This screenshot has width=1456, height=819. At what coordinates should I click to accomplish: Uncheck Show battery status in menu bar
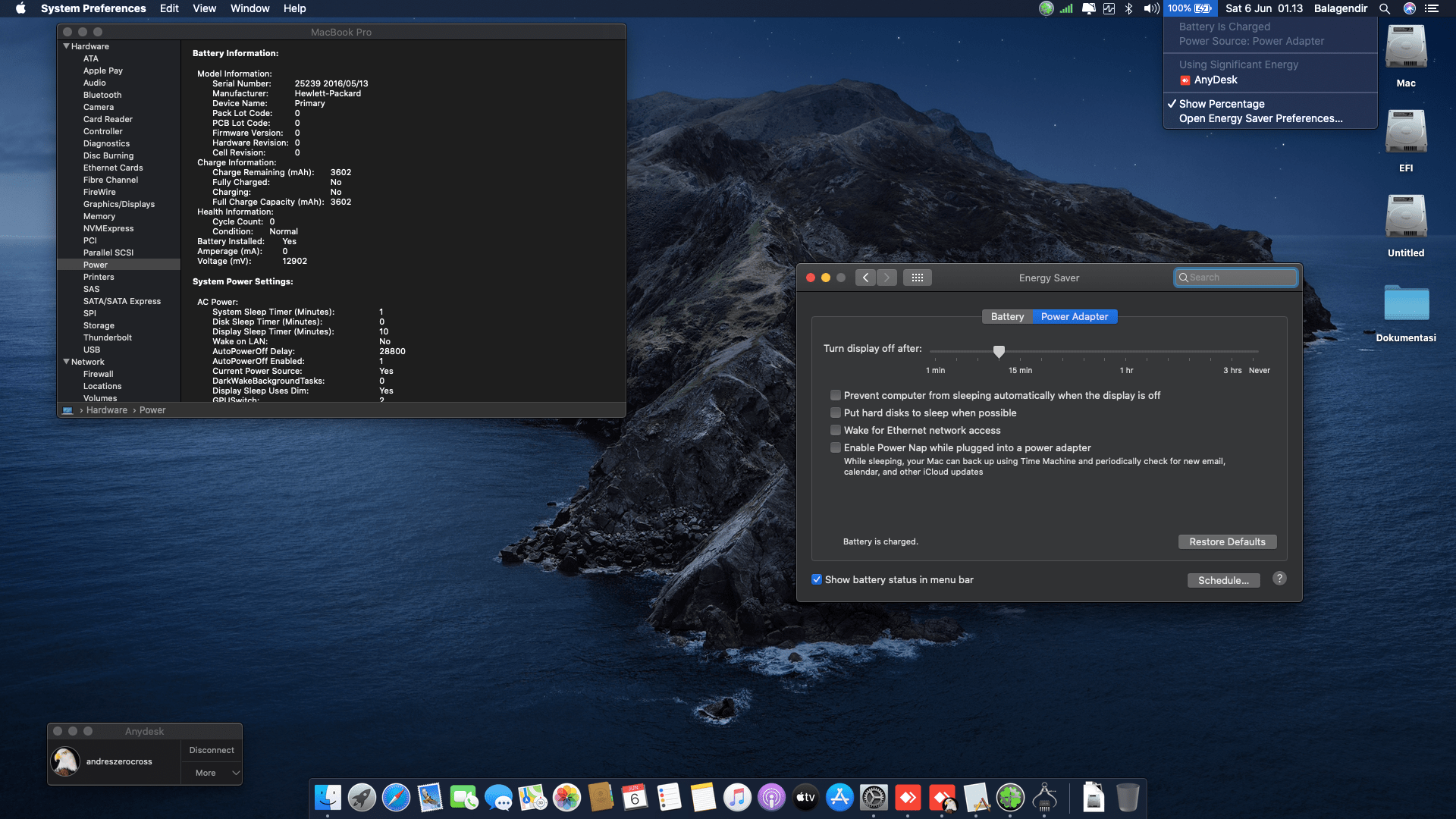pos(817,579)
